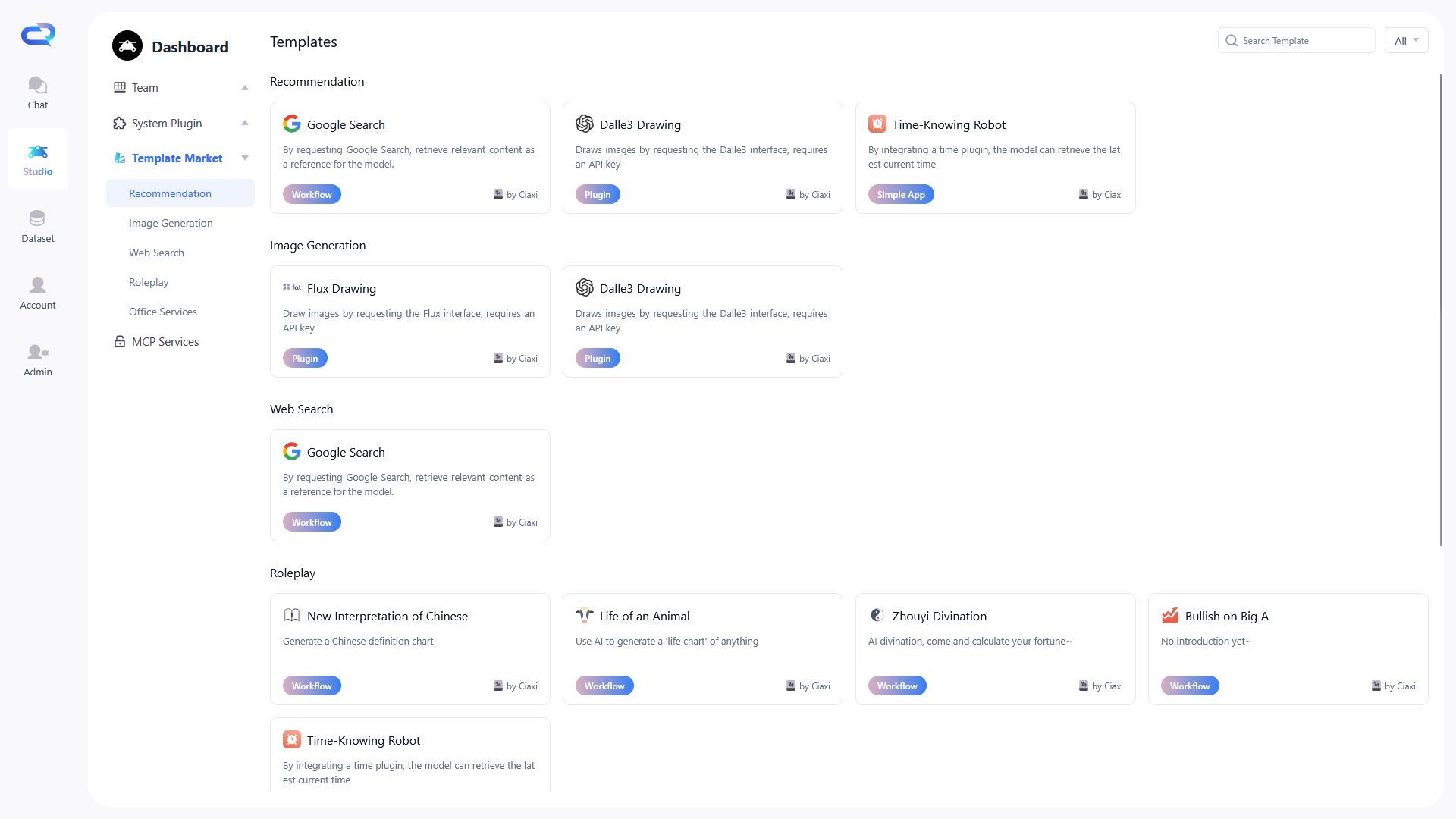Click the search magnifier icon
This screenshot has height=819, width=1456.
click(1232, 41)
